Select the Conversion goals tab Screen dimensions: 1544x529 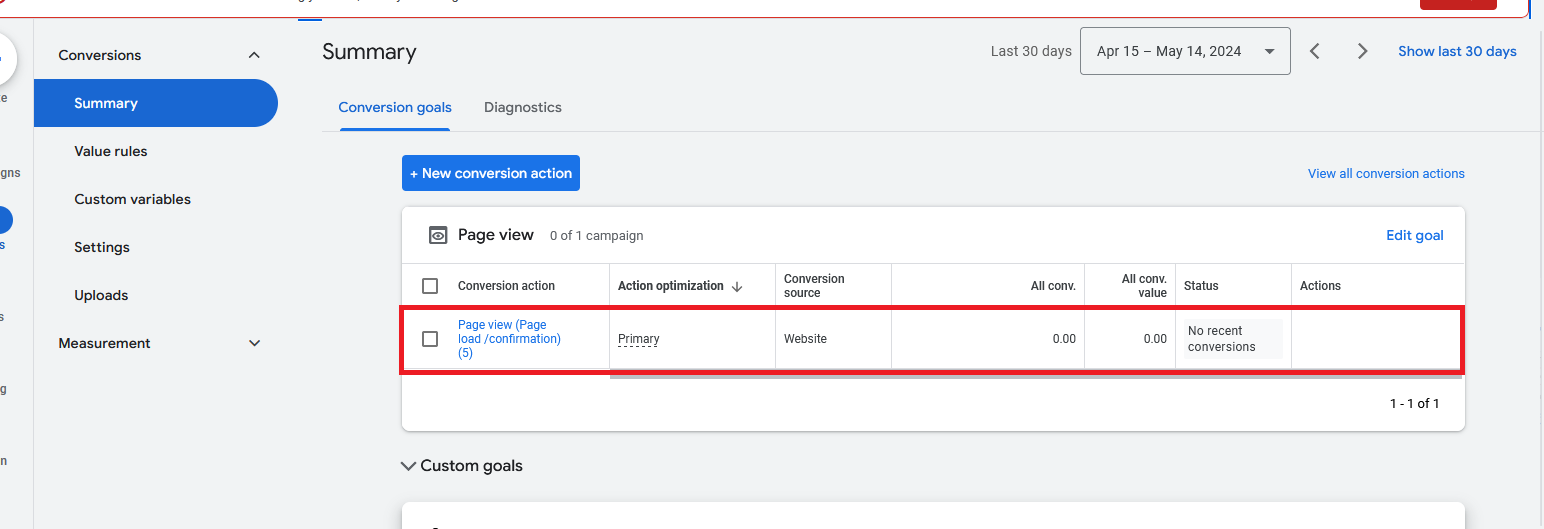tap(395, 107)
